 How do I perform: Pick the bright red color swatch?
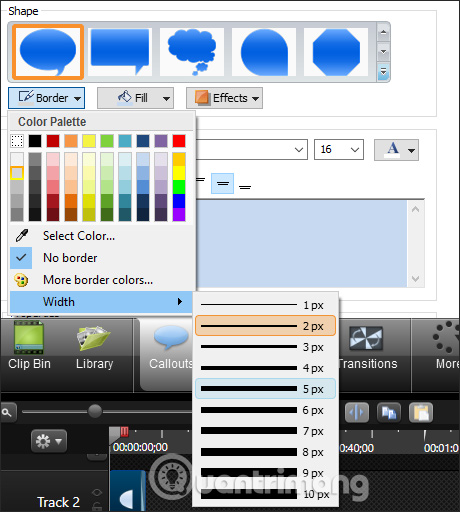179,141
